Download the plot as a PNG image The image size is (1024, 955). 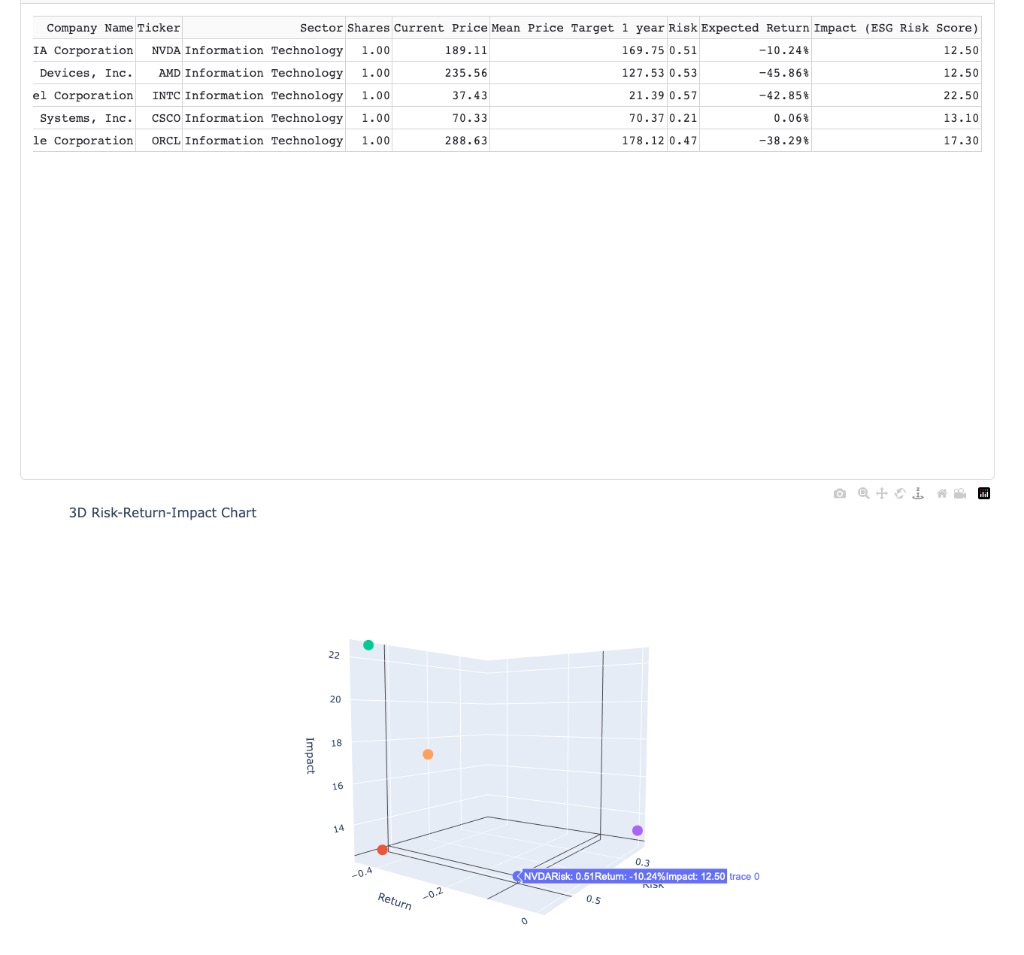[x=840, y=492]
